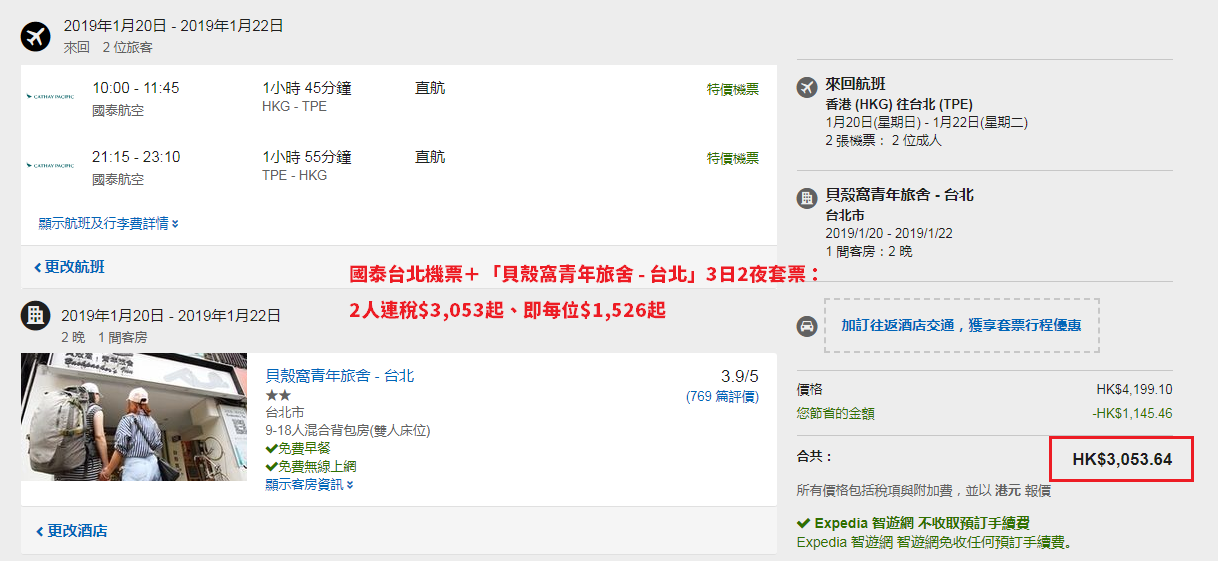Expand 顯示航班及行李費詳情 details

(109, 224)
